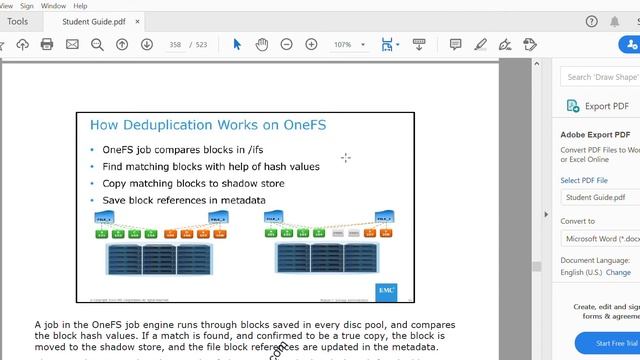This screenshot has width=640, height=360.
Task: Open the Window menu
Action: pos(53,6)
